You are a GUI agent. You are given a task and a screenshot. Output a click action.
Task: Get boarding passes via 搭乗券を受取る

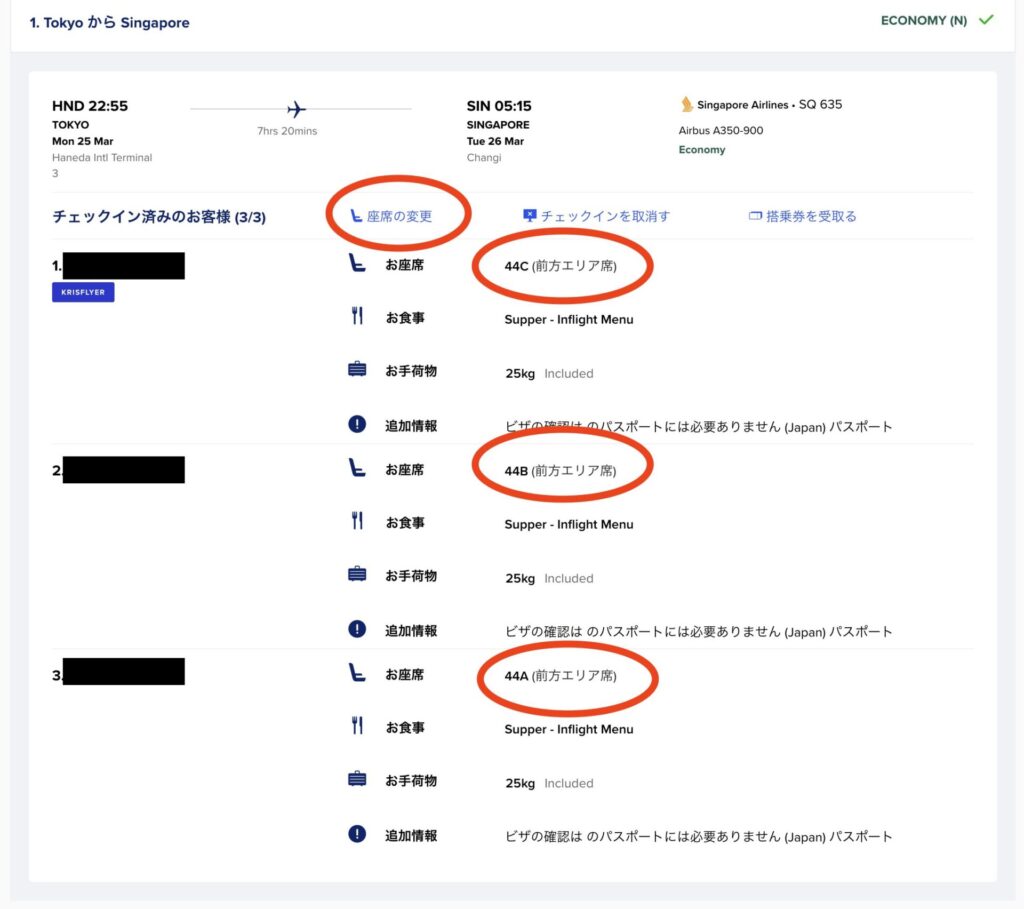click(802, 216)
